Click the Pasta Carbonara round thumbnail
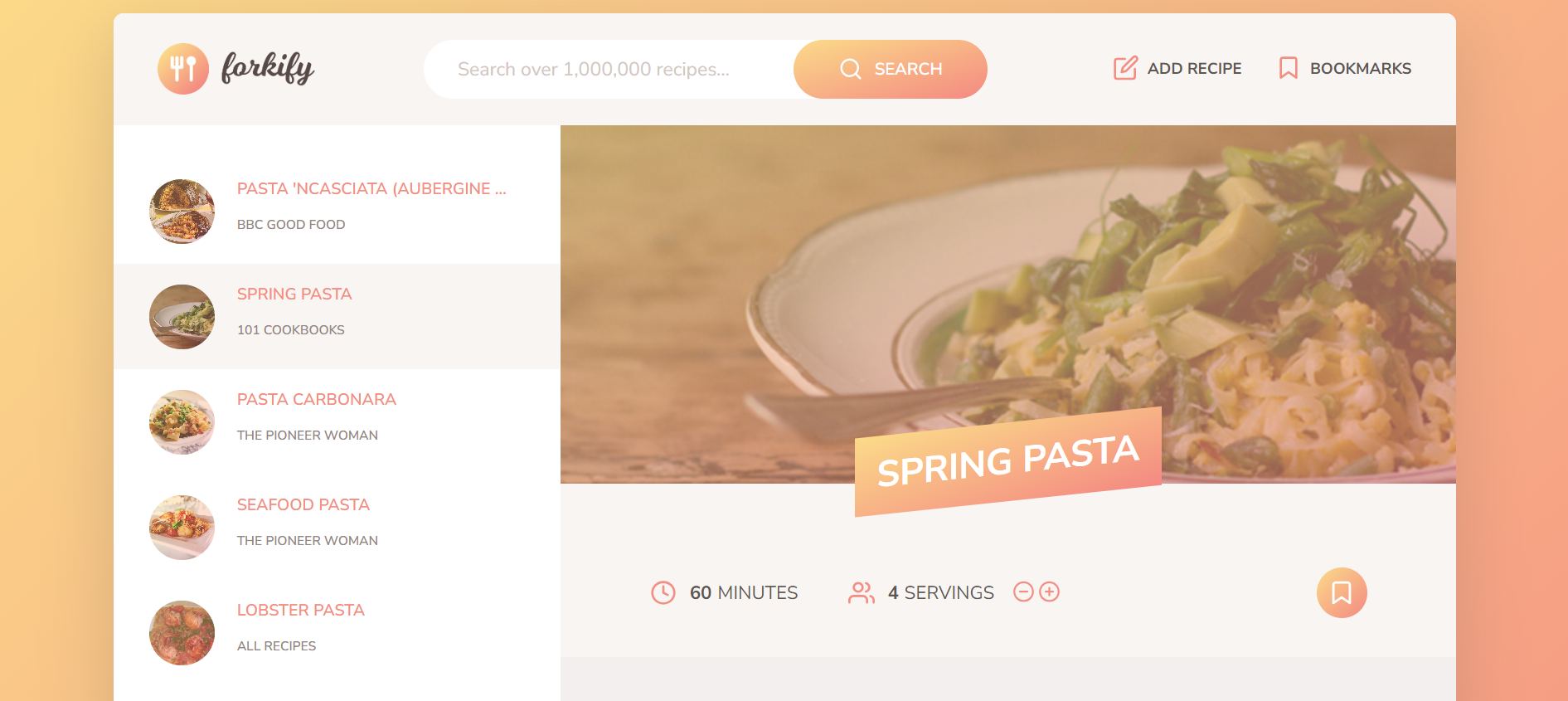The height and width of the screenshot is (701, 1568). [182, 422]
